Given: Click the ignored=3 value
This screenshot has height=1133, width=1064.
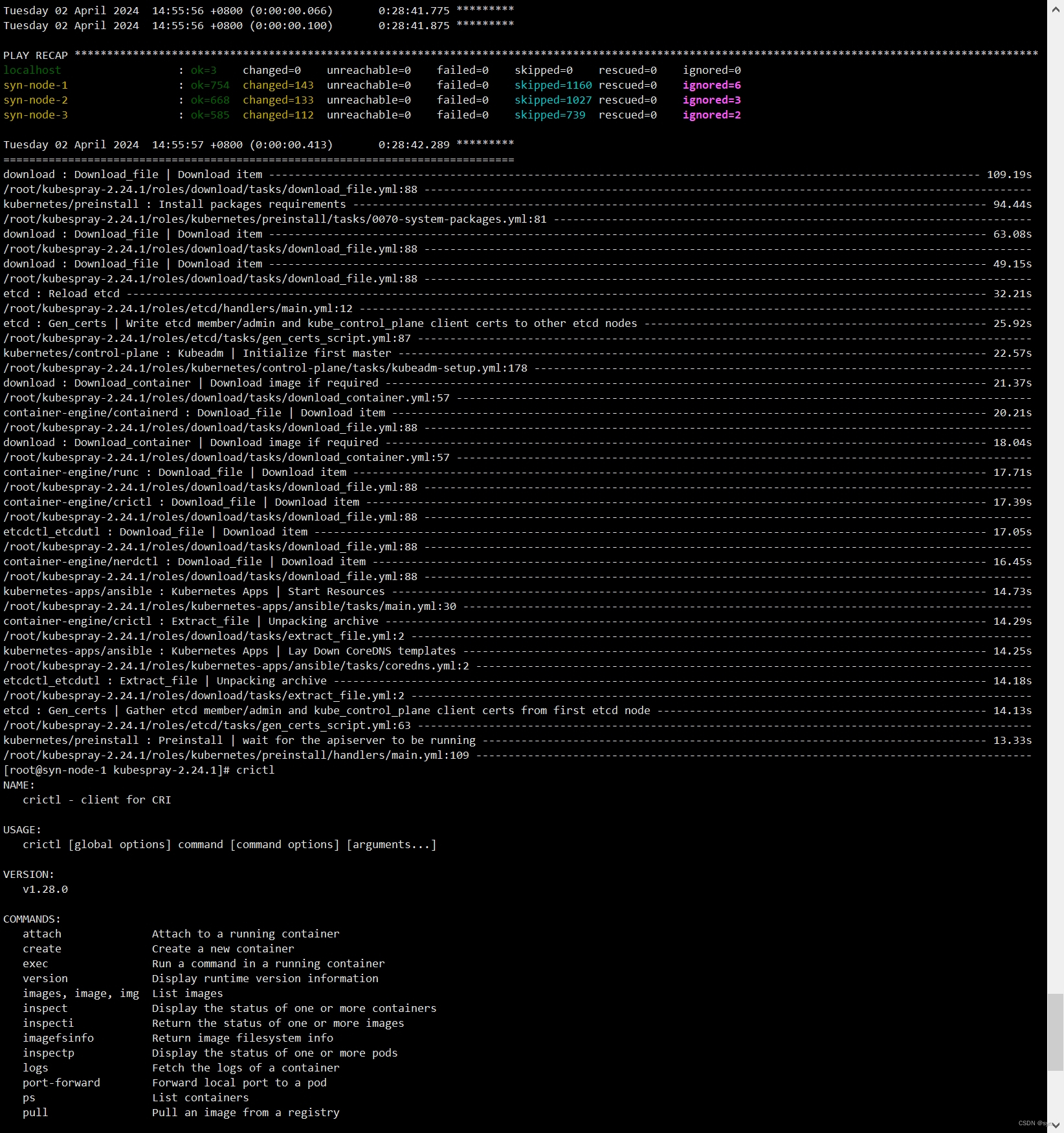Looking at the screenshot, I should click(712, 100).
